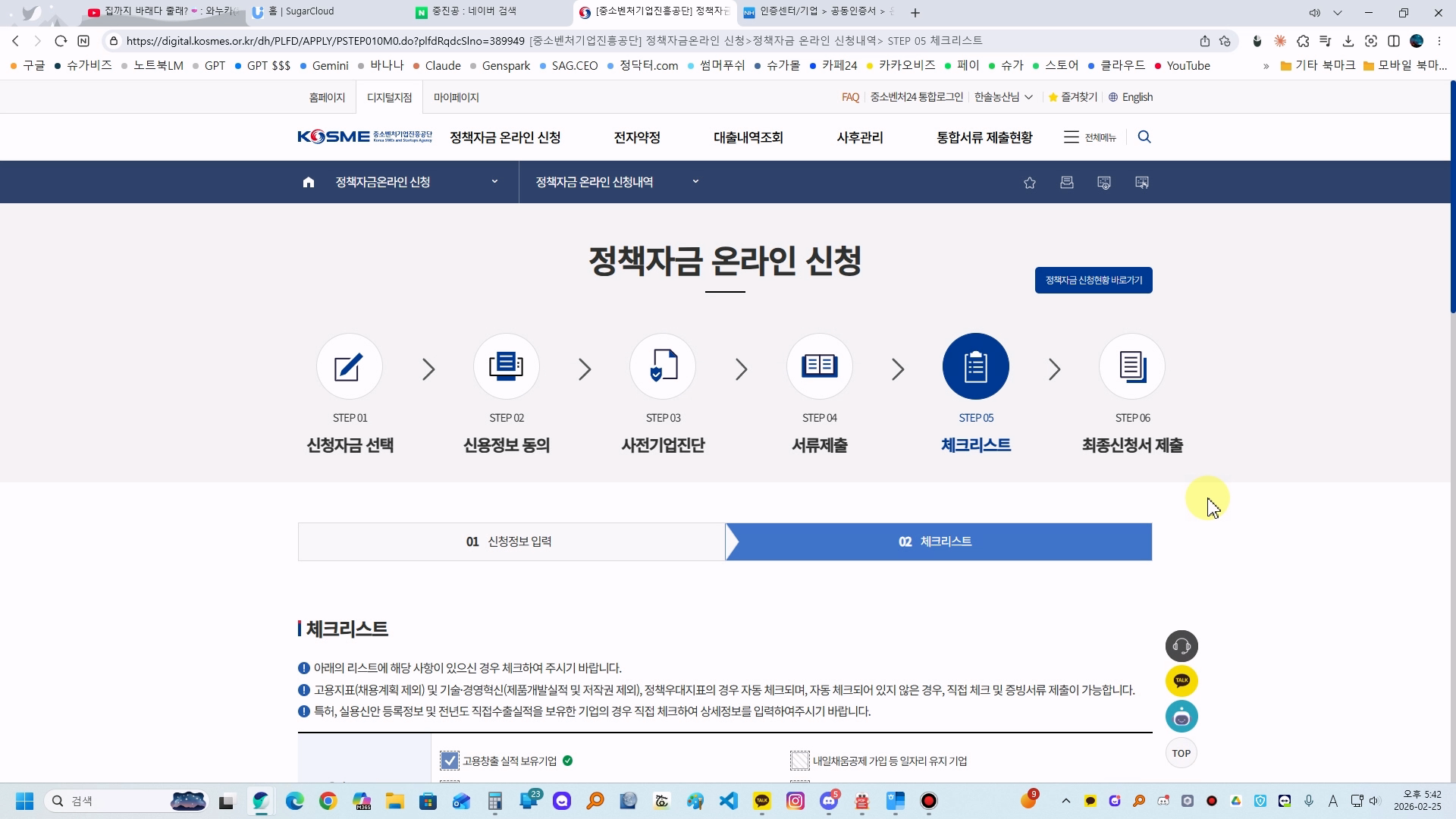Expand 정책자금온라인 신청 dropdown in the blue bar

click(494, 182)
